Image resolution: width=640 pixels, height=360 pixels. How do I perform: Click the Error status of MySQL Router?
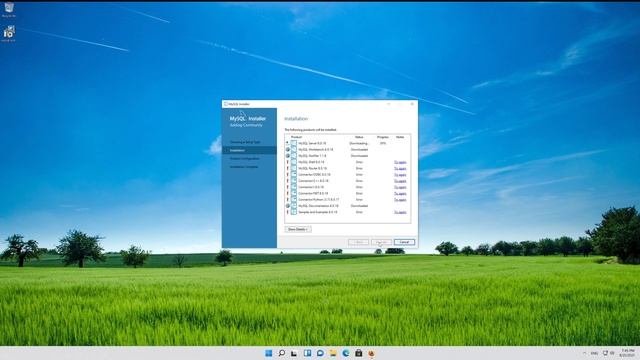(x=359, y=168)
